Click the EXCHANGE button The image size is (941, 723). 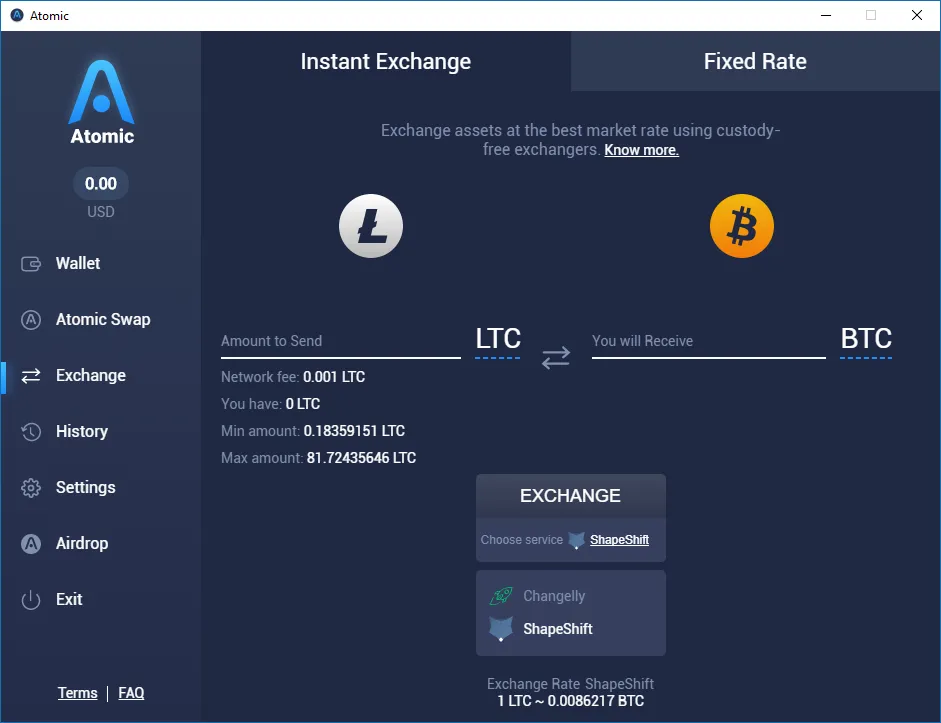click(571, 496)
